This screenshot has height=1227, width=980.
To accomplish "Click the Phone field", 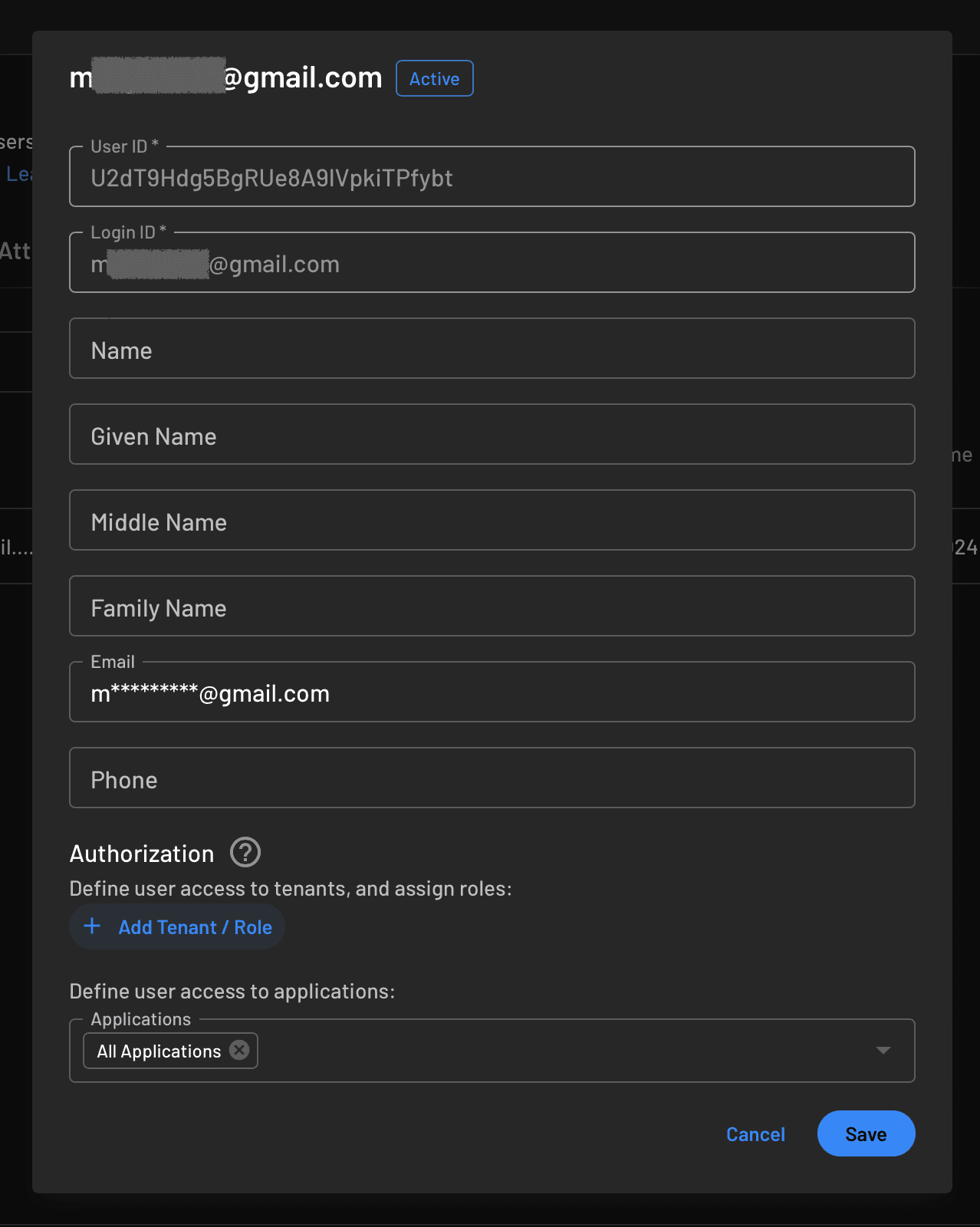I will pyautogui.click(x=492, y=778).
